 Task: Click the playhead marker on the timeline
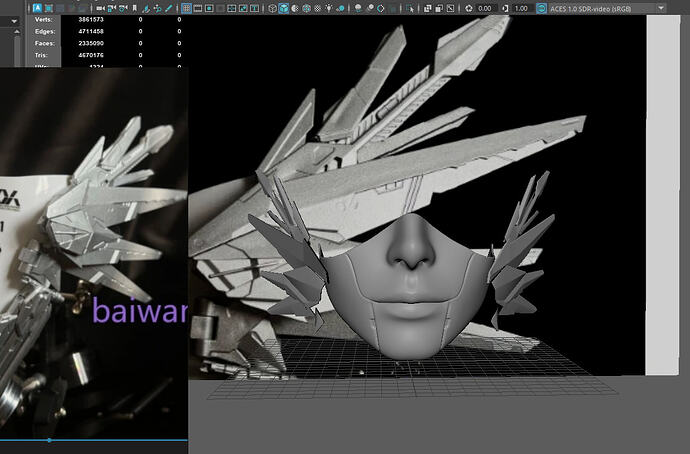(49, 439)
